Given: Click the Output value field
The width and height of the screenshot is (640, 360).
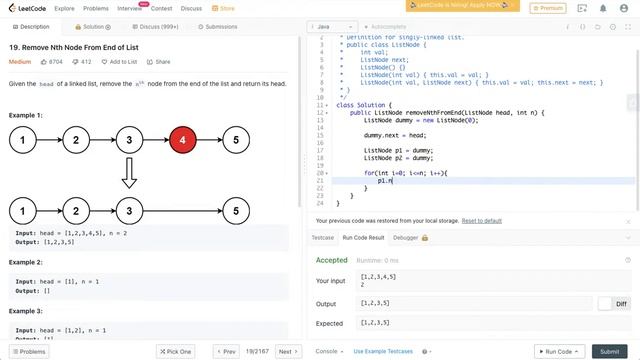Looking at the screenshot, I should pyautogui.click(x=473, y=303).
